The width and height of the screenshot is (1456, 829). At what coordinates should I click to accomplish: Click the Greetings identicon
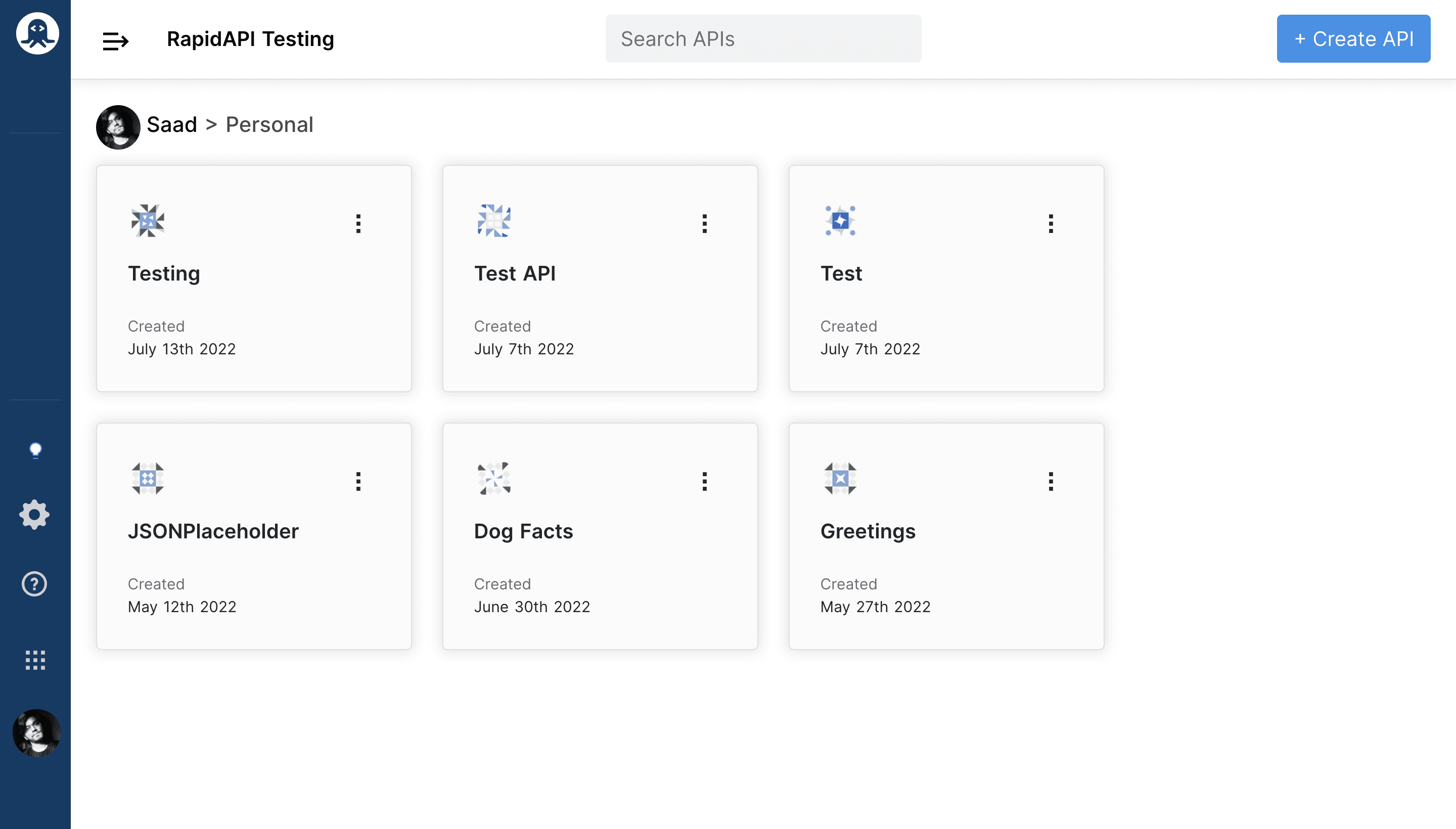coord(840,478)
